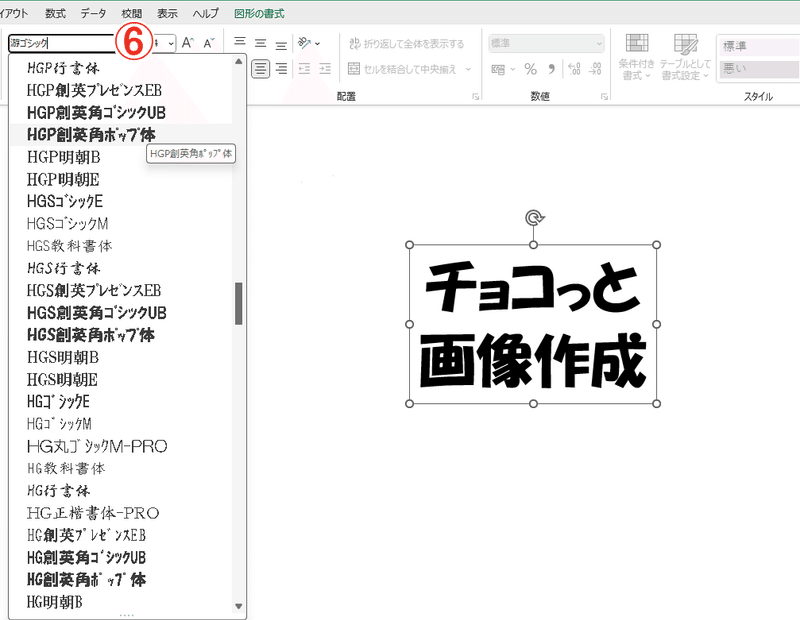
Task: Click the font list scrollbar thumb
Action: tap(238, 303)
